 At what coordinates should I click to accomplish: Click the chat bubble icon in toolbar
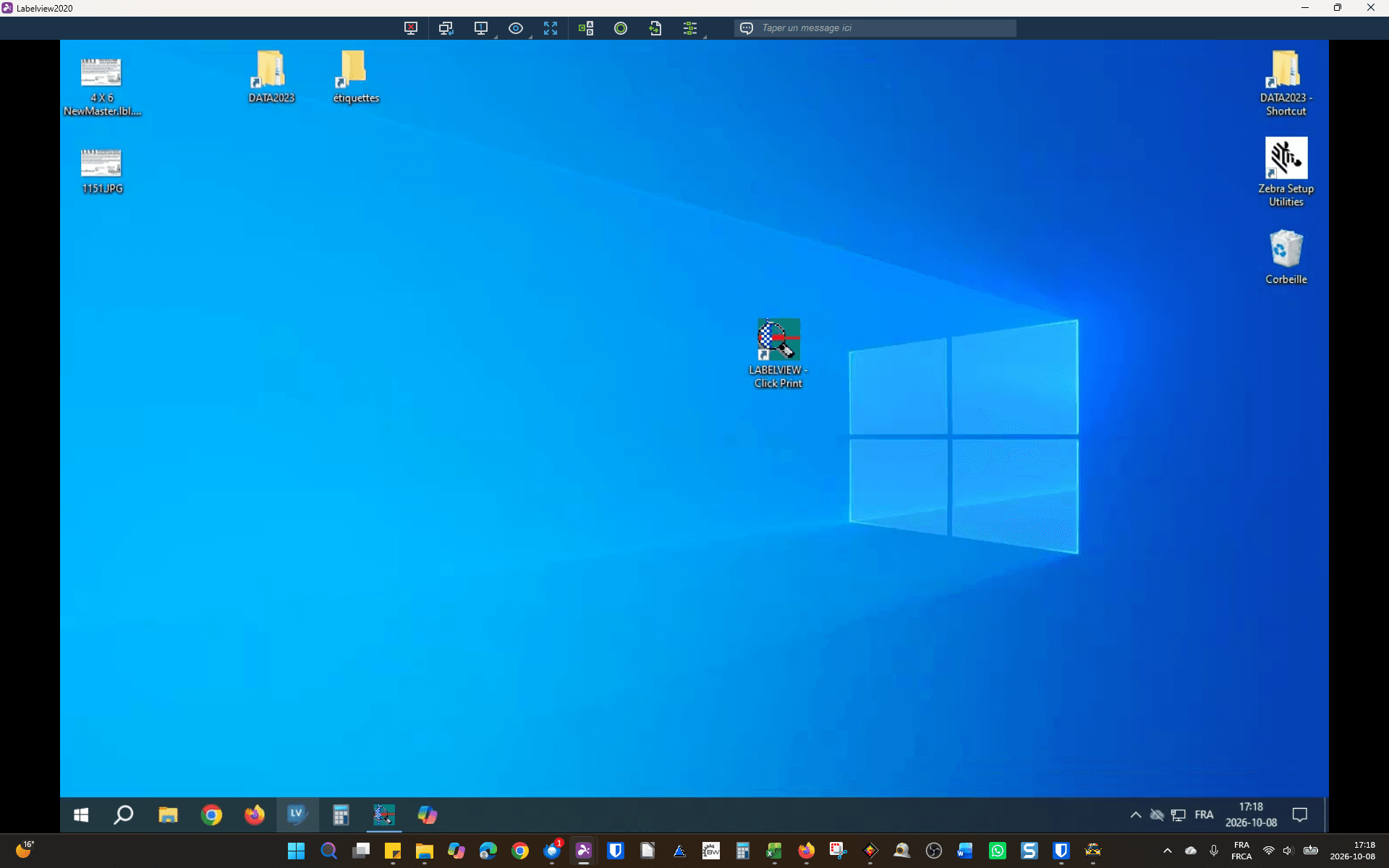pos(747,28)
